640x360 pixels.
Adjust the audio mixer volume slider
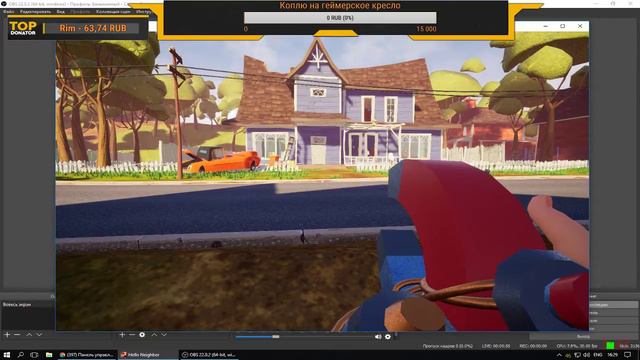point(303,337)
